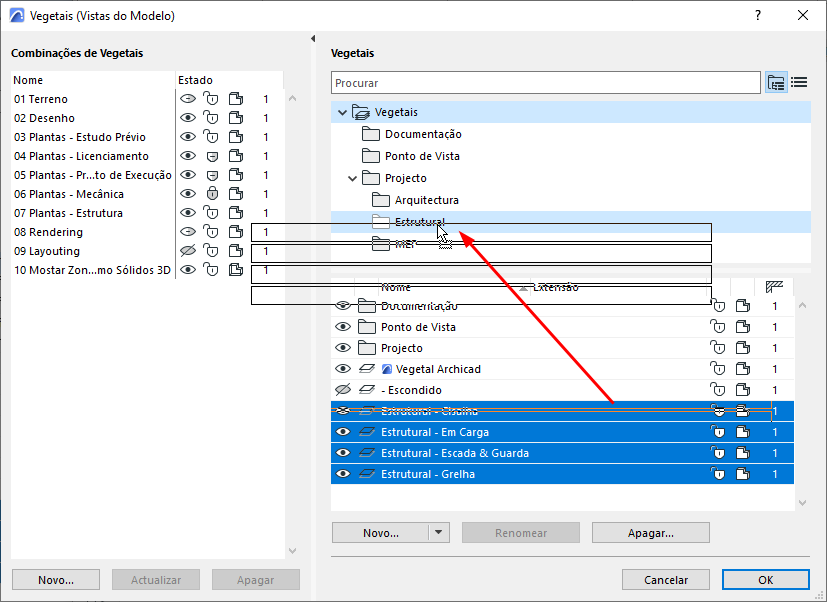
Task: Switch to folder tree view icon
Action: pyautogui.click(x=777, y=83)
